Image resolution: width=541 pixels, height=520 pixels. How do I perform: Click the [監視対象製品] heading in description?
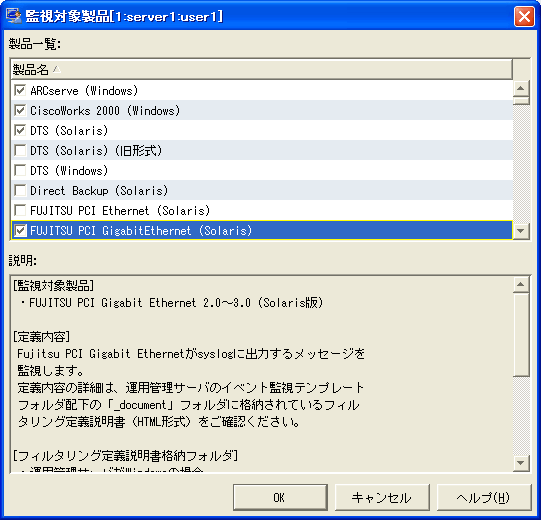tap(53, 286)
